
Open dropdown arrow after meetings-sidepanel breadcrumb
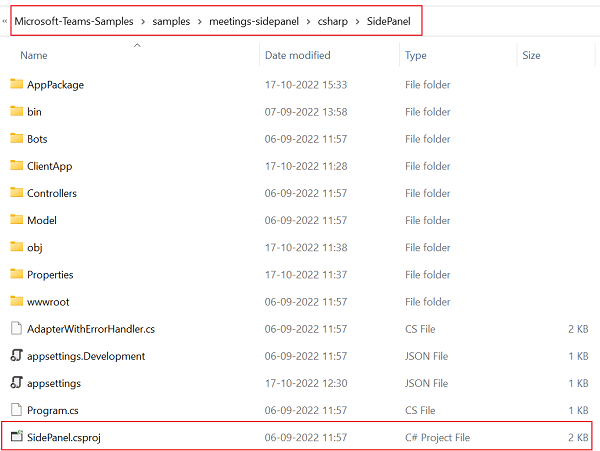tap(308, 22)
